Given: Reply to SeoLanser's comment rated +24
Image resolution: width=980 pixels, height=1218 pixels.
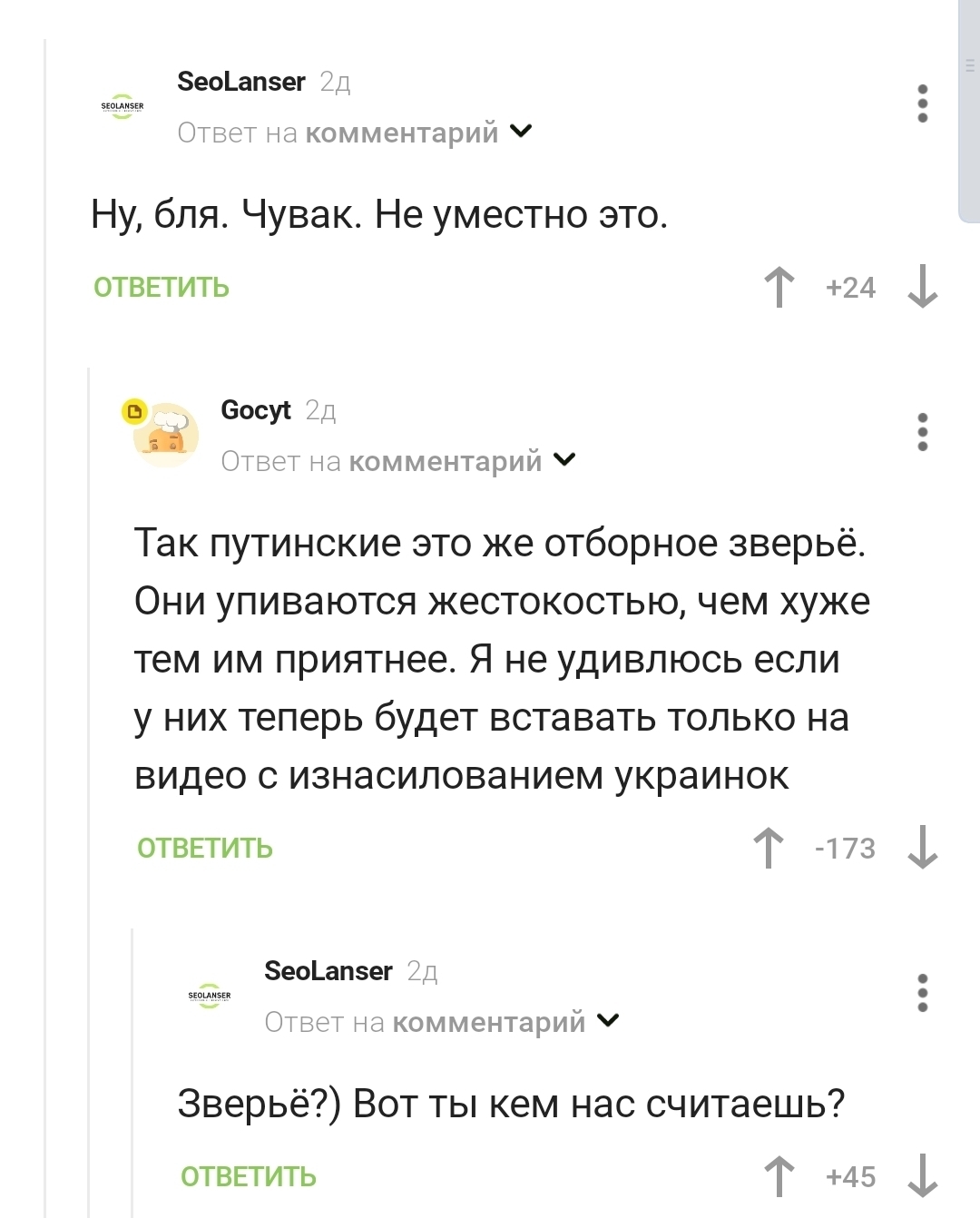Looking at the screenshot, I should click(162, 288).
